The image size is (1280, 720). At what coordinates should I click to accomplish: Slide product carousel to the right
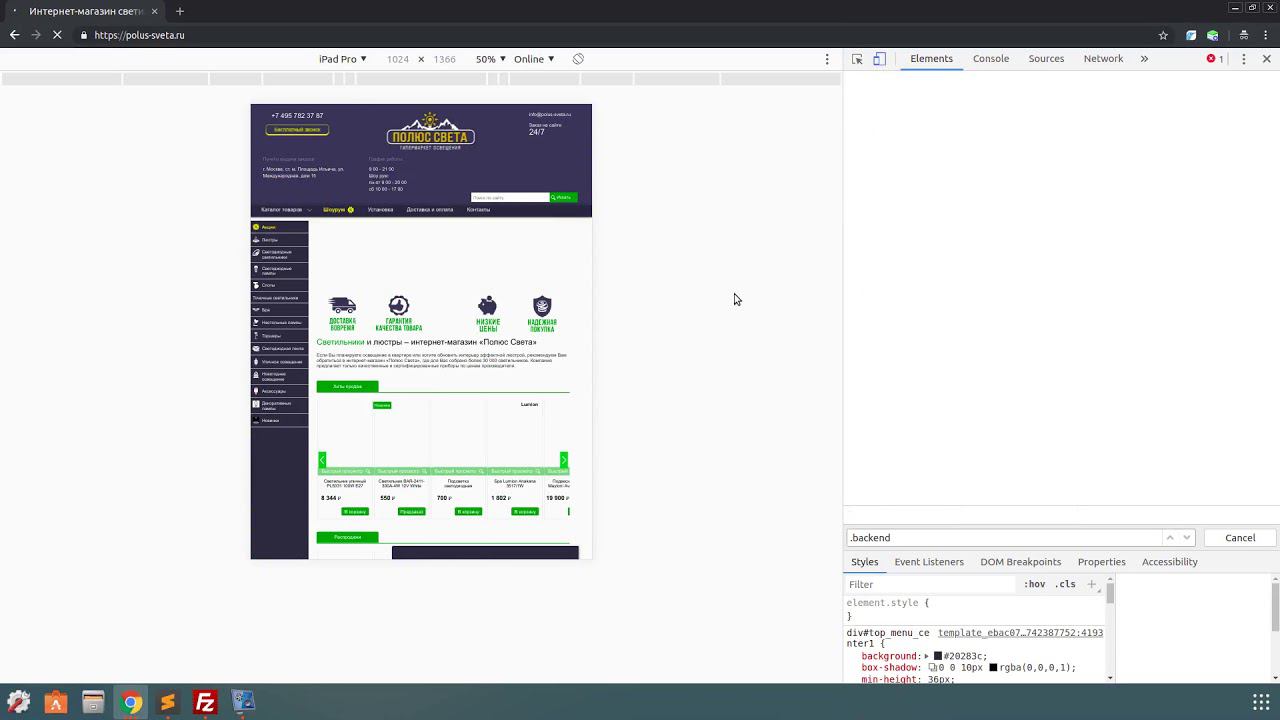pyautogui.click(x=563, y=460)
